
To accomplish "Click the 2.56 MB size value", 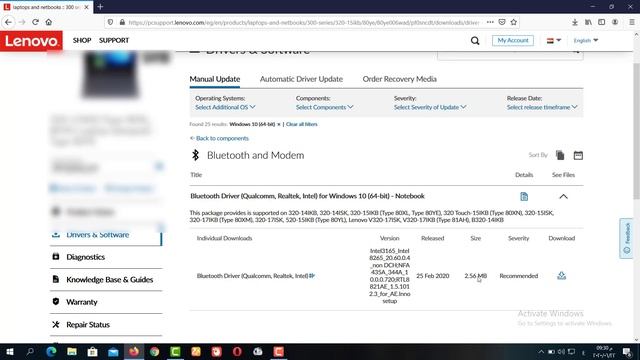I will click(x=476, y=276).
